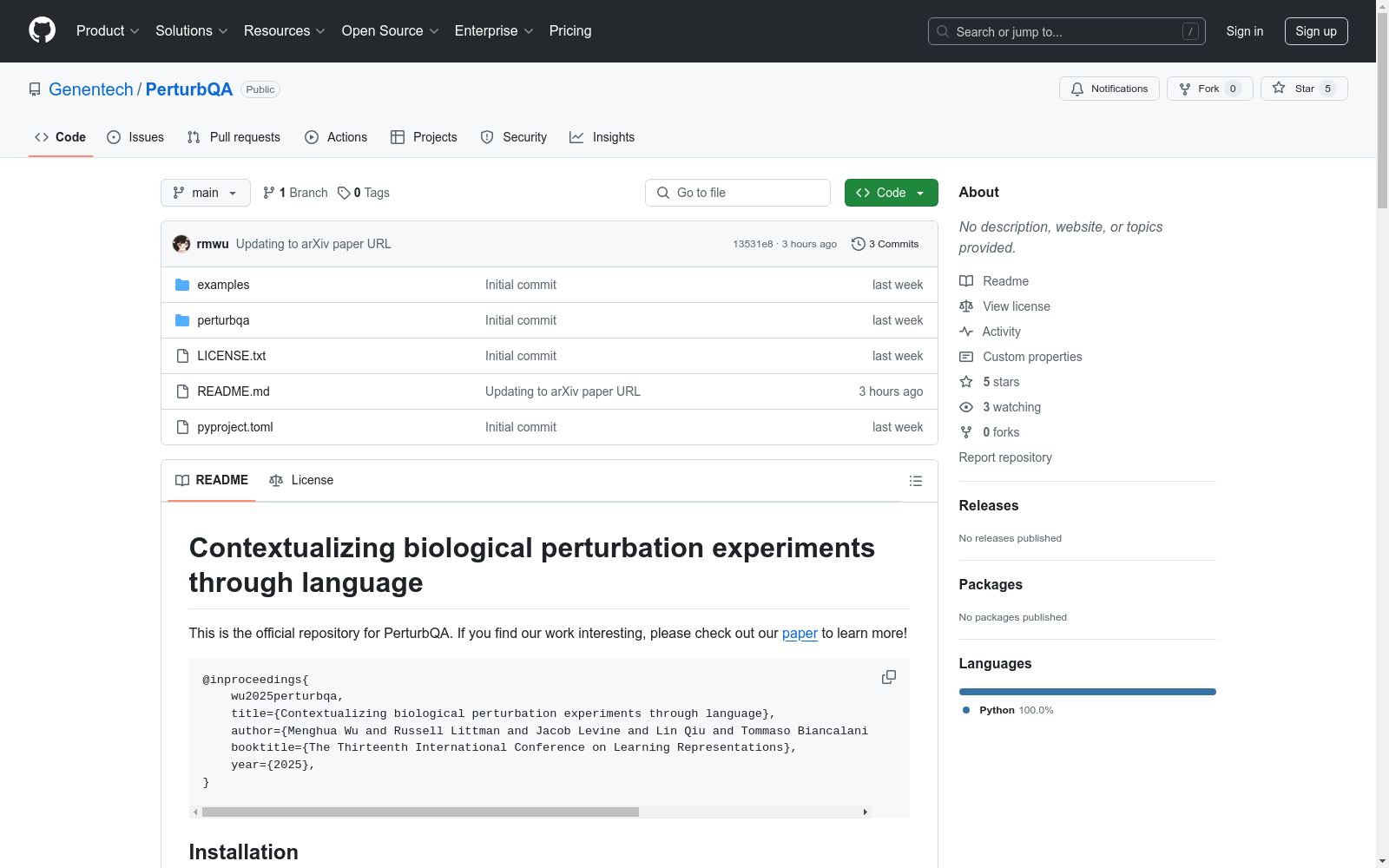Click the star icon beside 5 stars
This screenshot has width=1389, height=868.
[x=966, y=382]
